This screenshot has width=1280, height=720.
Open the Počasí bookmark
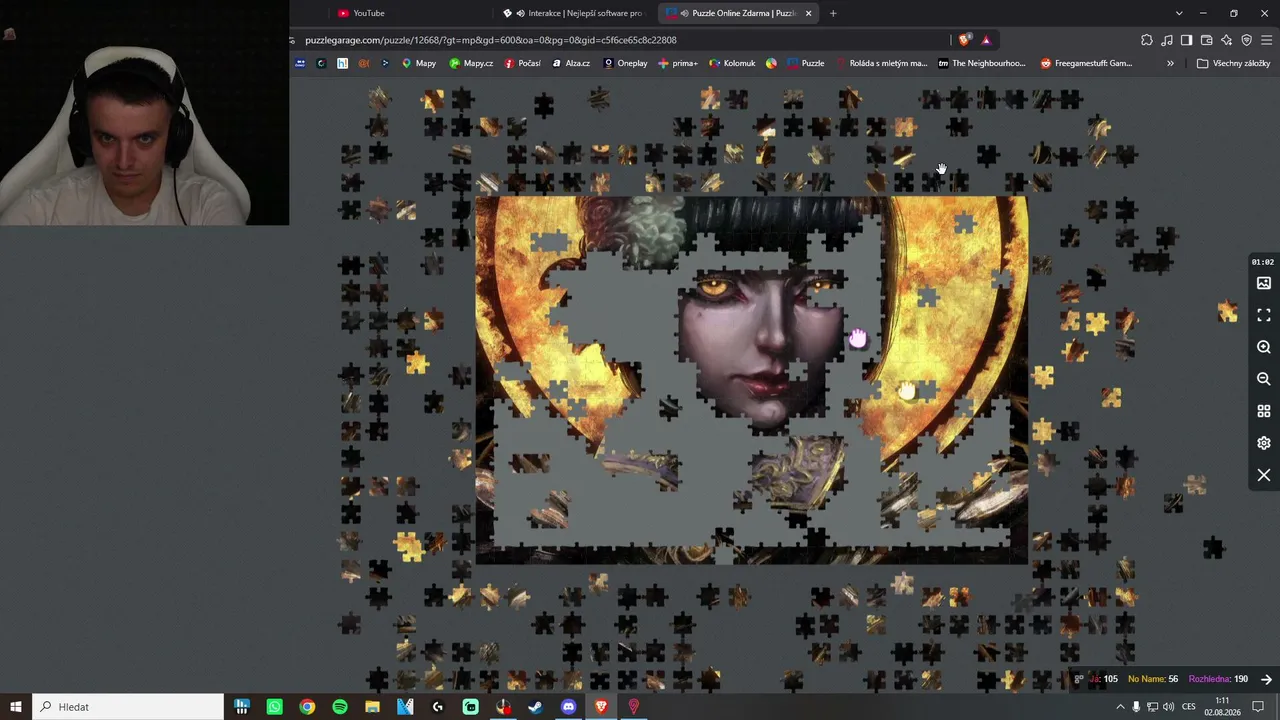click(523, 63)
